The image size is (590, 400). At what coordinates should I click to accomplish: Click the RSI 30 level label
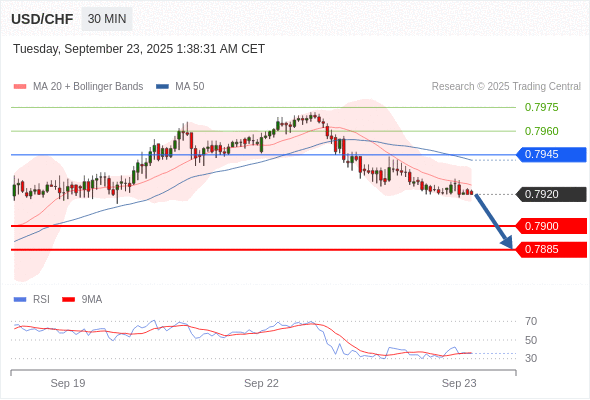click(x=531, y=358)
